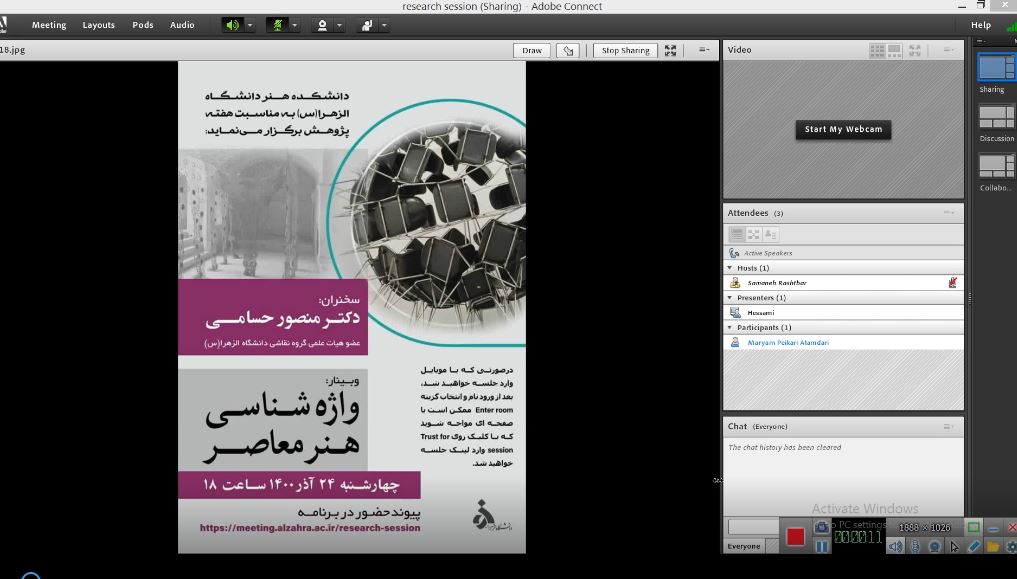Click the recorder green capture region icon
This screenshot has height=579, width=1017.
pyautogui.click(x=973, y=527)
